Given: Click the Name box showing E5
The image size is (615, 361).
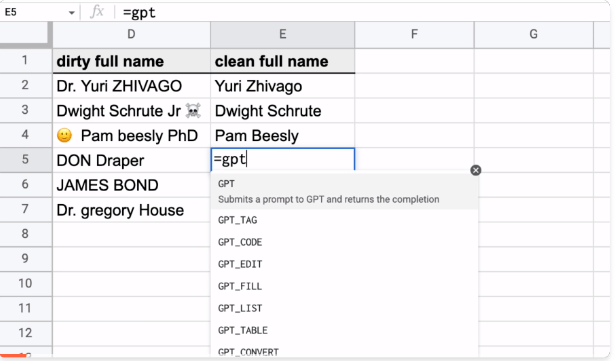Looking at the screenshot, I should coord(35,13).
